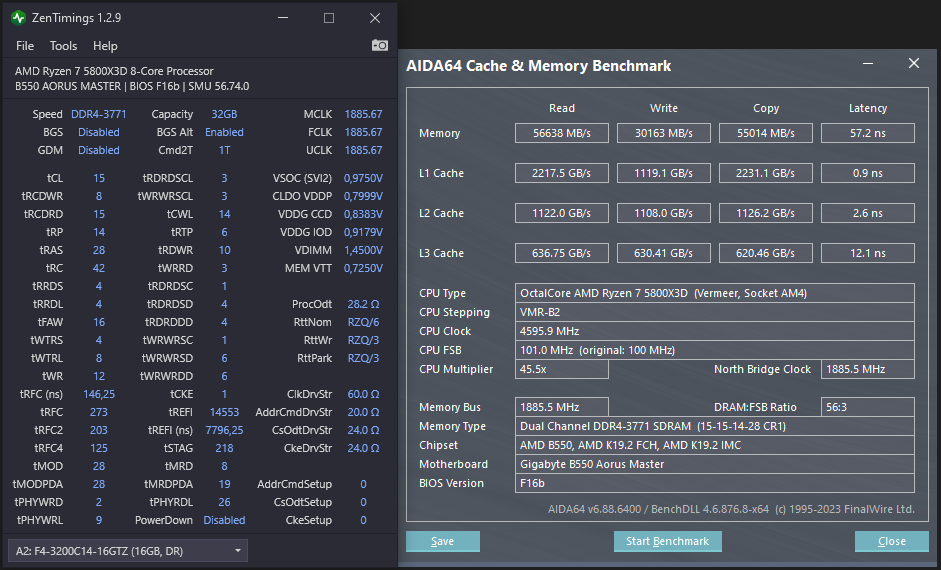Close the ZenTimings window
Viewport: 941px width, 570px height.
(374, 18)
